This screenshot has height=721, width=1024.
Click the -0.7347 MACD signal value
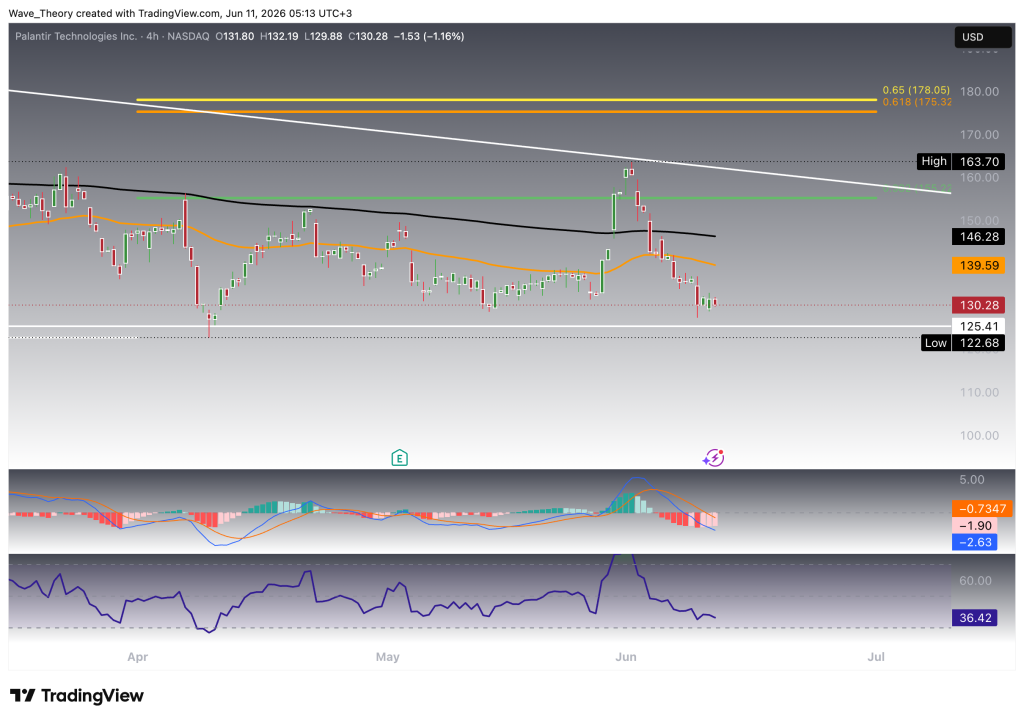point(982,509)
